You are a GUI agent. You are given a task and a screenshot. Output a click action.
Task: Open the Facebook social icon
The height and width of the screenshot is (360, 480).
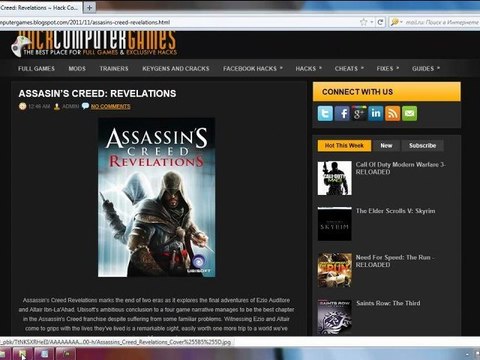point(342,114)
